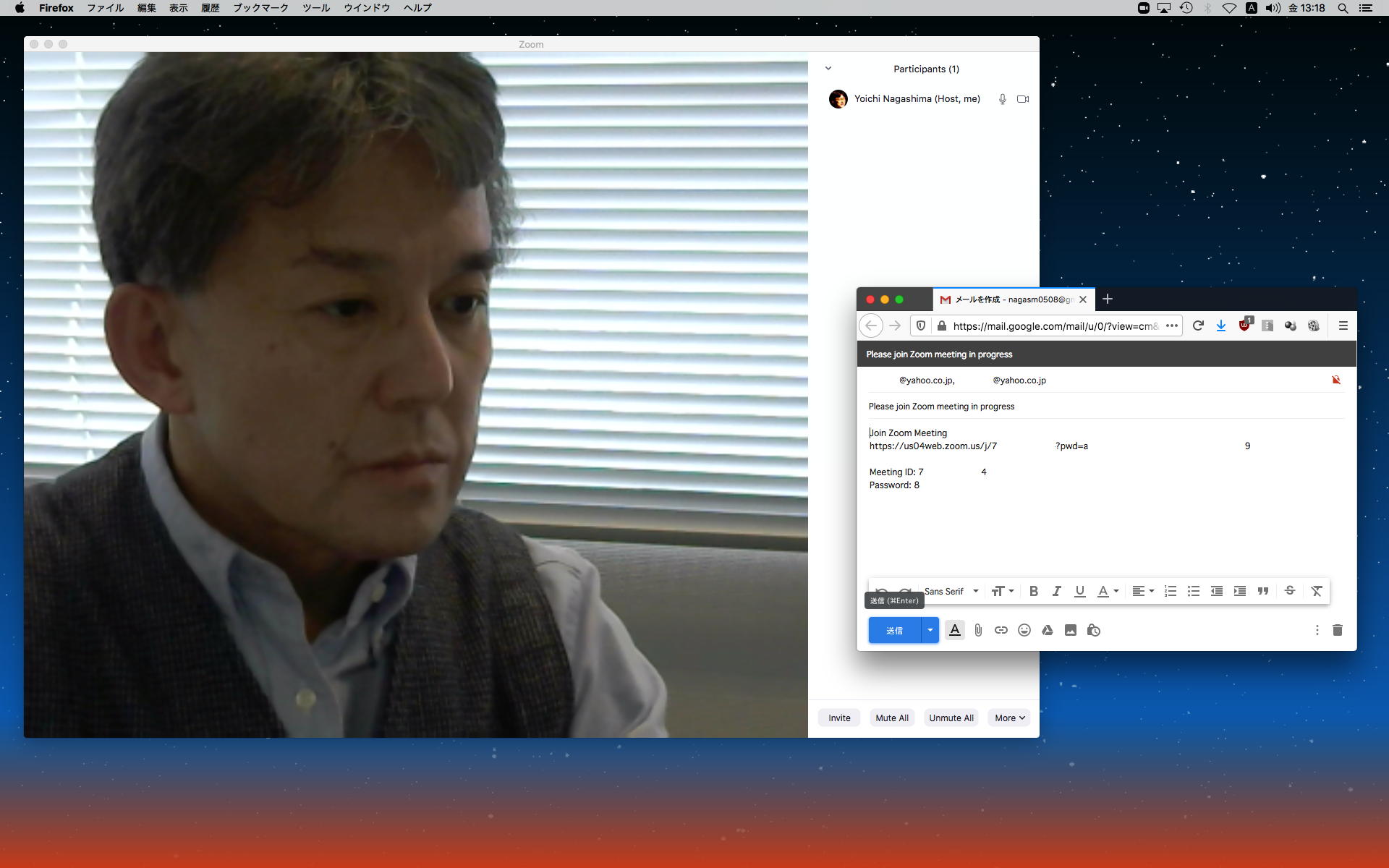Viewport: 1389px width, 868px height.
Task: Toggle bold formatting in compose toolbar
Action: pos(1034,592)
